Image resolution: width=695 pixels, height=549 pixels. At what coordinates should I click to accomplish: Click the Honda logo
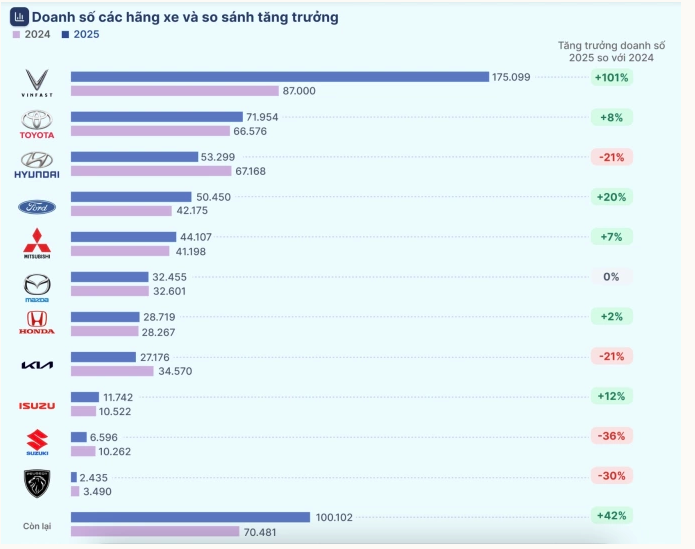point(37,322)
